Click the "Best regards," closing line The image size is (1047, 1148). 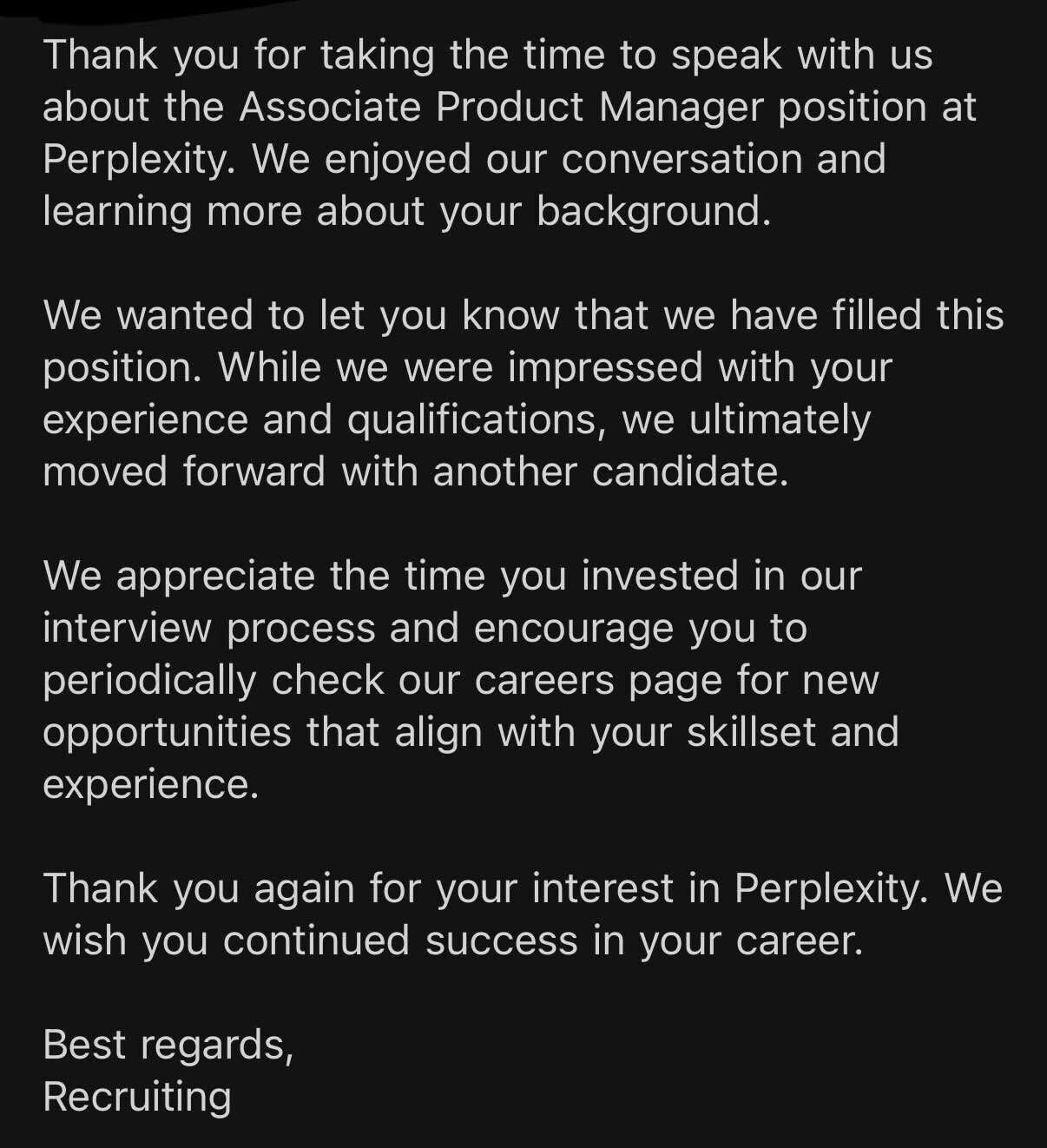point(168,1045)
